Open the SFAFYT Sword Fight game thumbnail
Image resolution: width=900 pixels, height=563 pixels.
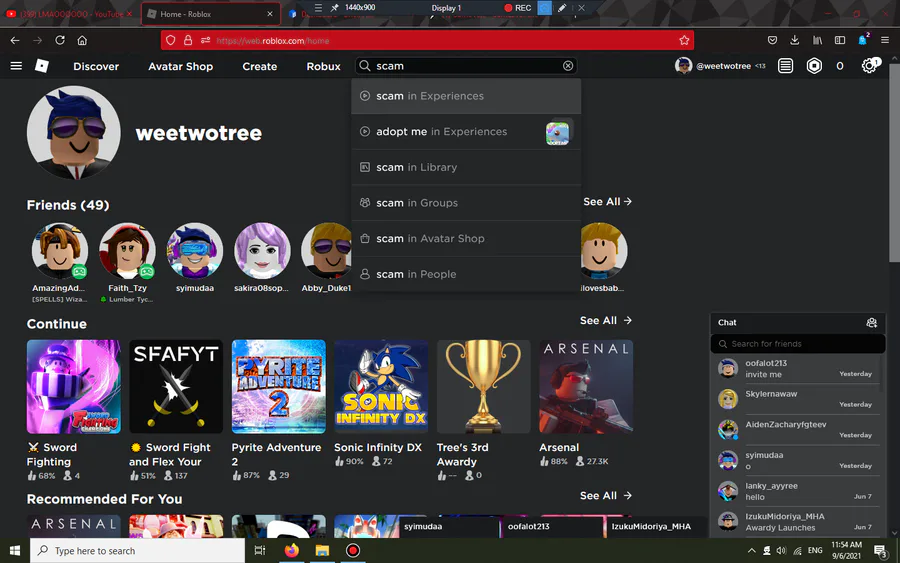point(176,386)
